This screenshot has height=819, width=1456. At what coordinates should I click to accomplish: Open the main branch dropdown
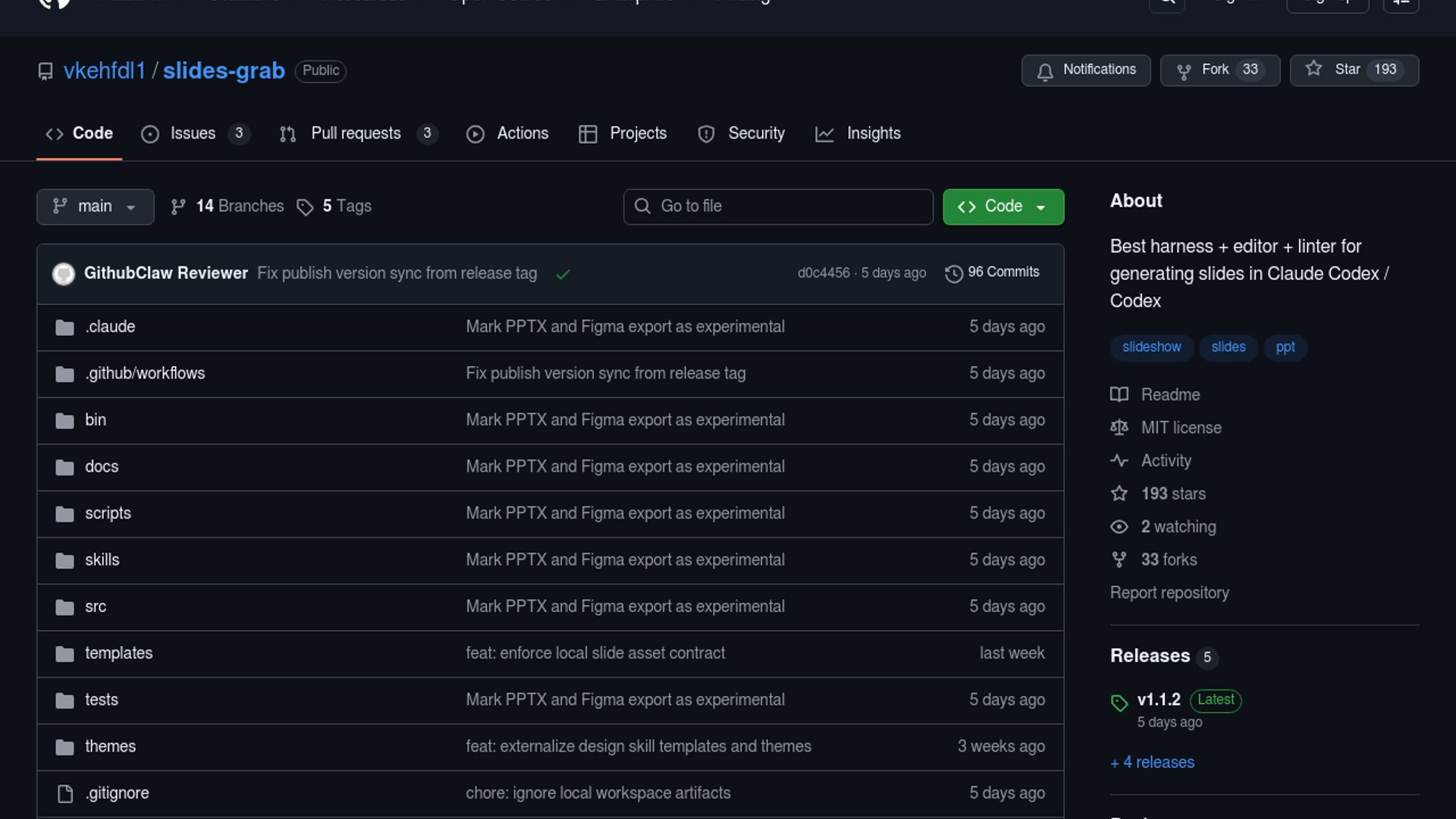pyautogui.click(x=95, y=206)
